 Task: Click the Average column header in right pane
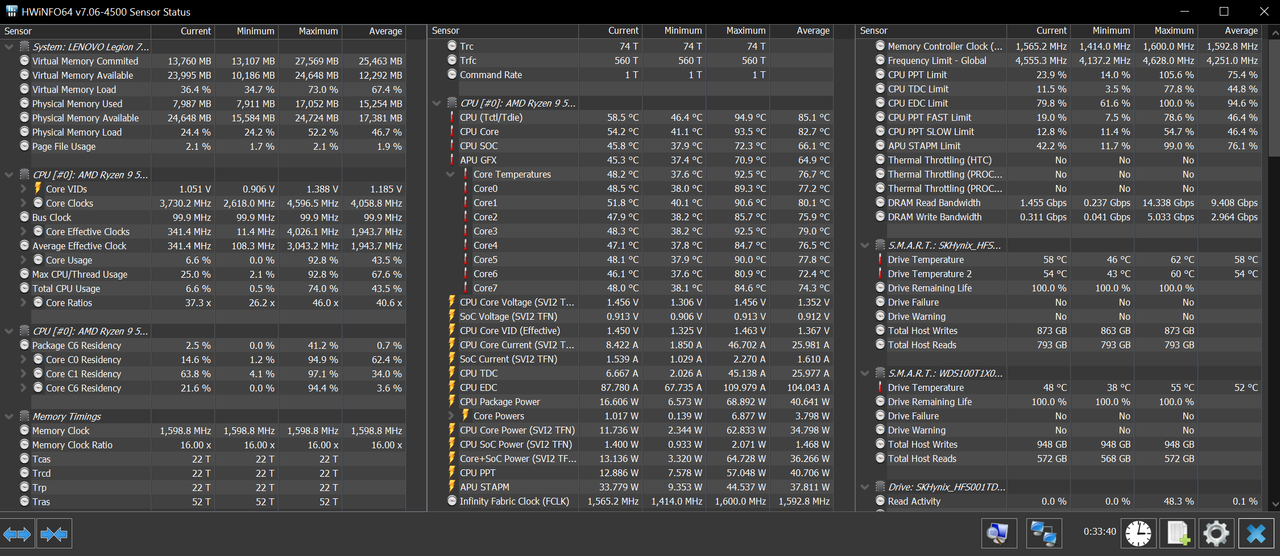[1231, 31]
